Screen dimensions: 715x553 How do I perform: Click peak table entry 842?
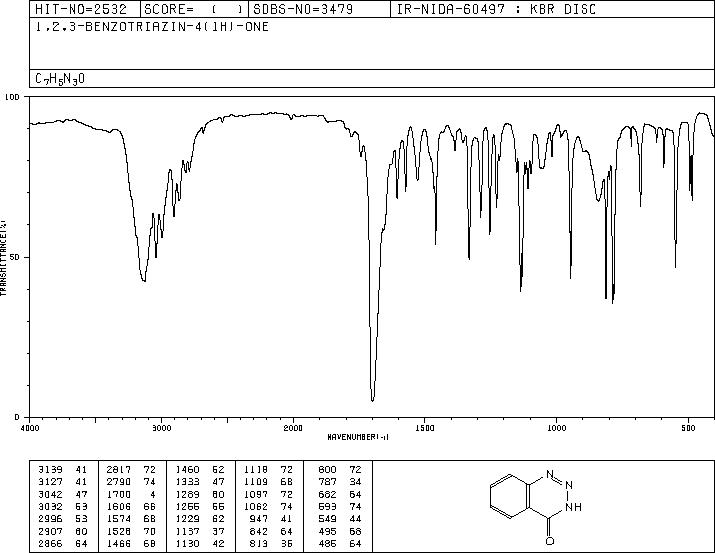(259, 532)
